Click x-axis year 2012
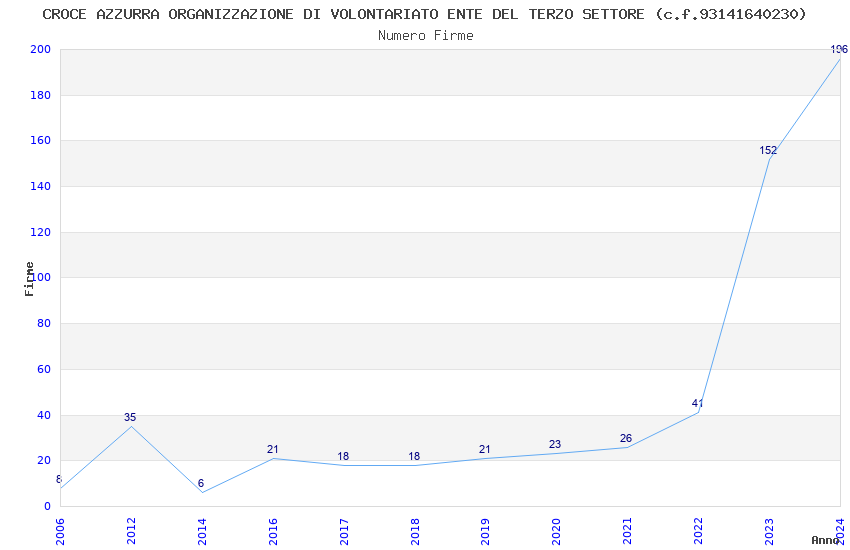Screen dimensions: 850x550 (x=131, y=532)
